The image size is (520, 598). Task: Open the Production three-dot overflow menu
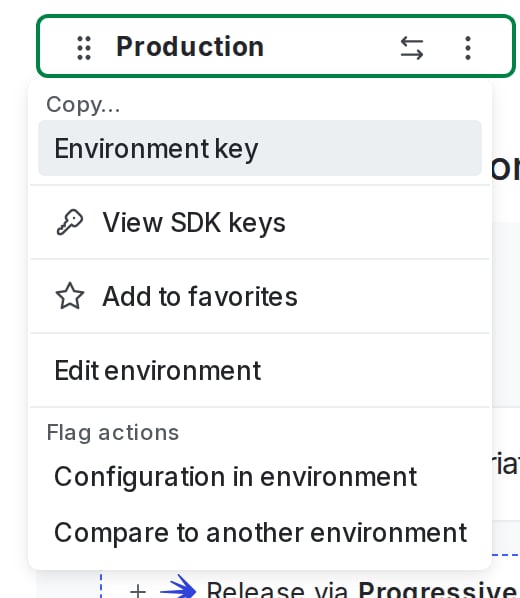pyautogui.click(x=468, y=48)
